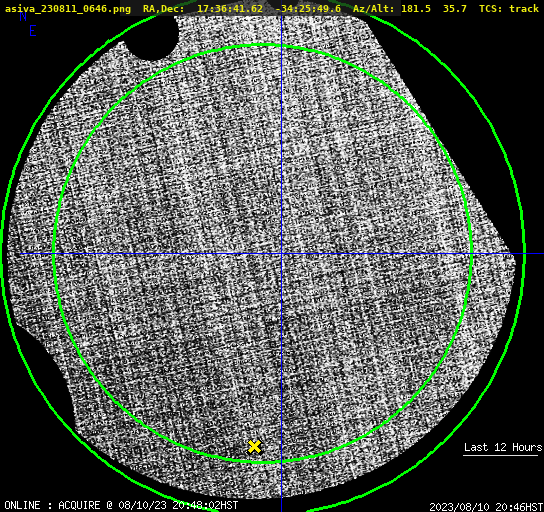Click right end of horizontal blue crosshair line

point(541,254)
